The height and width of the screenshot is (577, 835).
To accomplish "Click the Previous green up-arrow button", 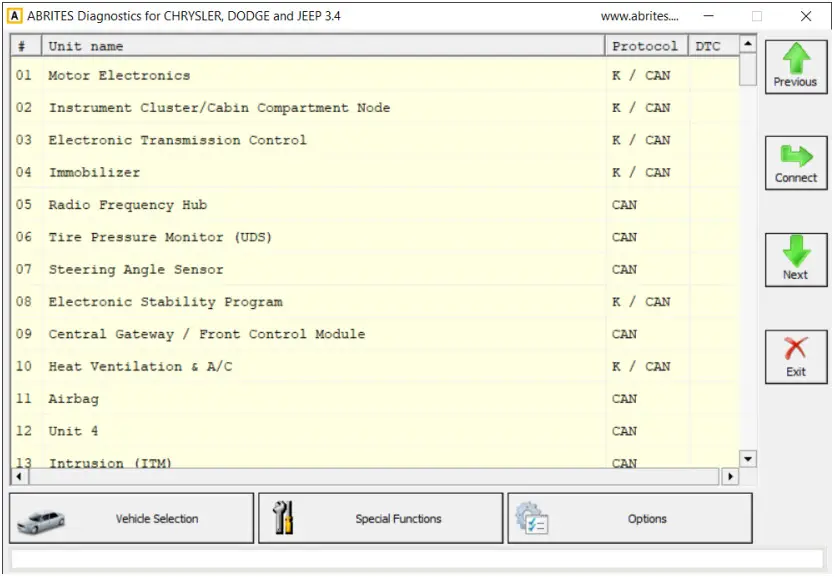I will 796,67.
